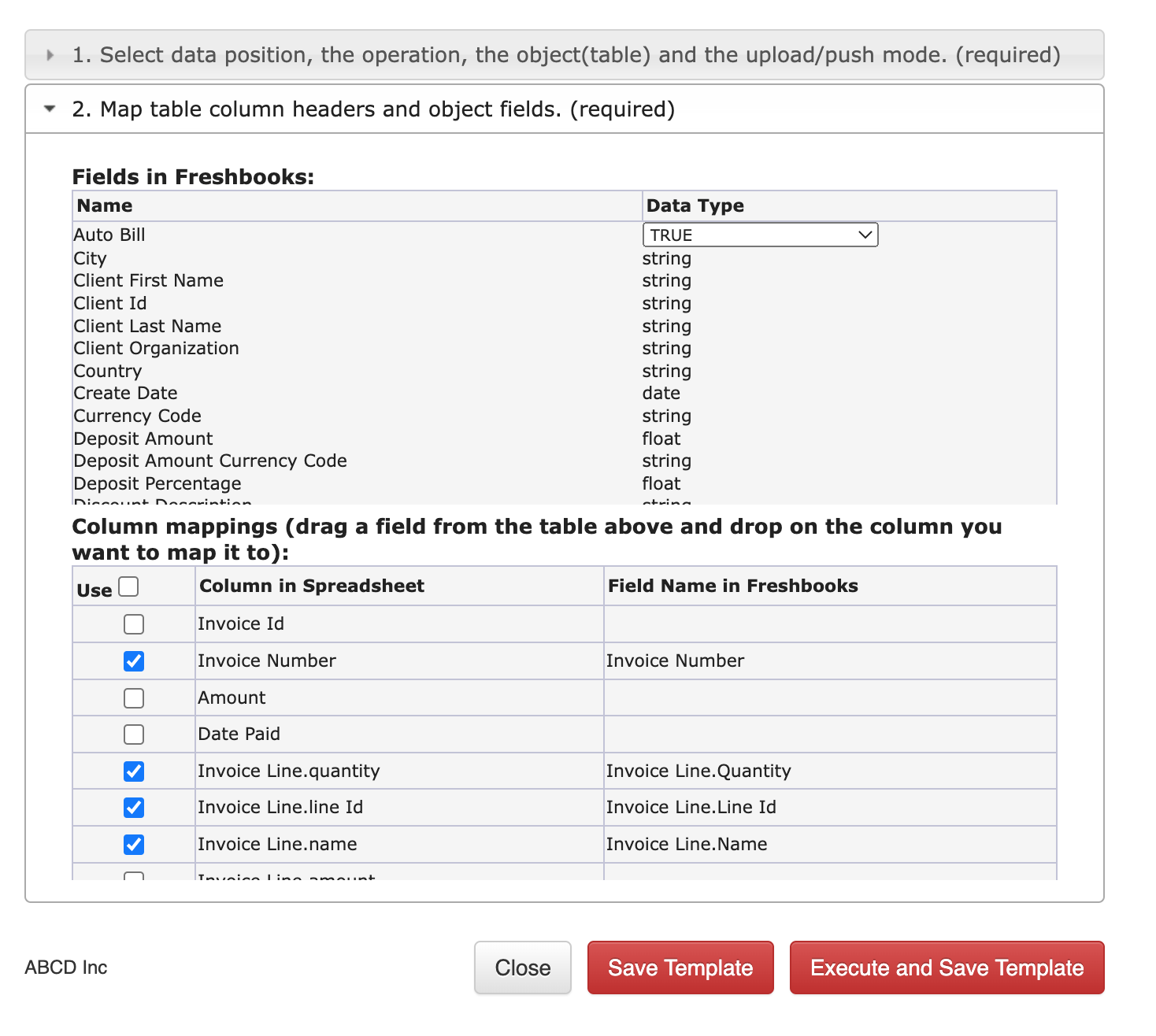The height and width of the screenshot is (1036, 1156).
Task: Check the Amount row checkbox
Action: 134,698
